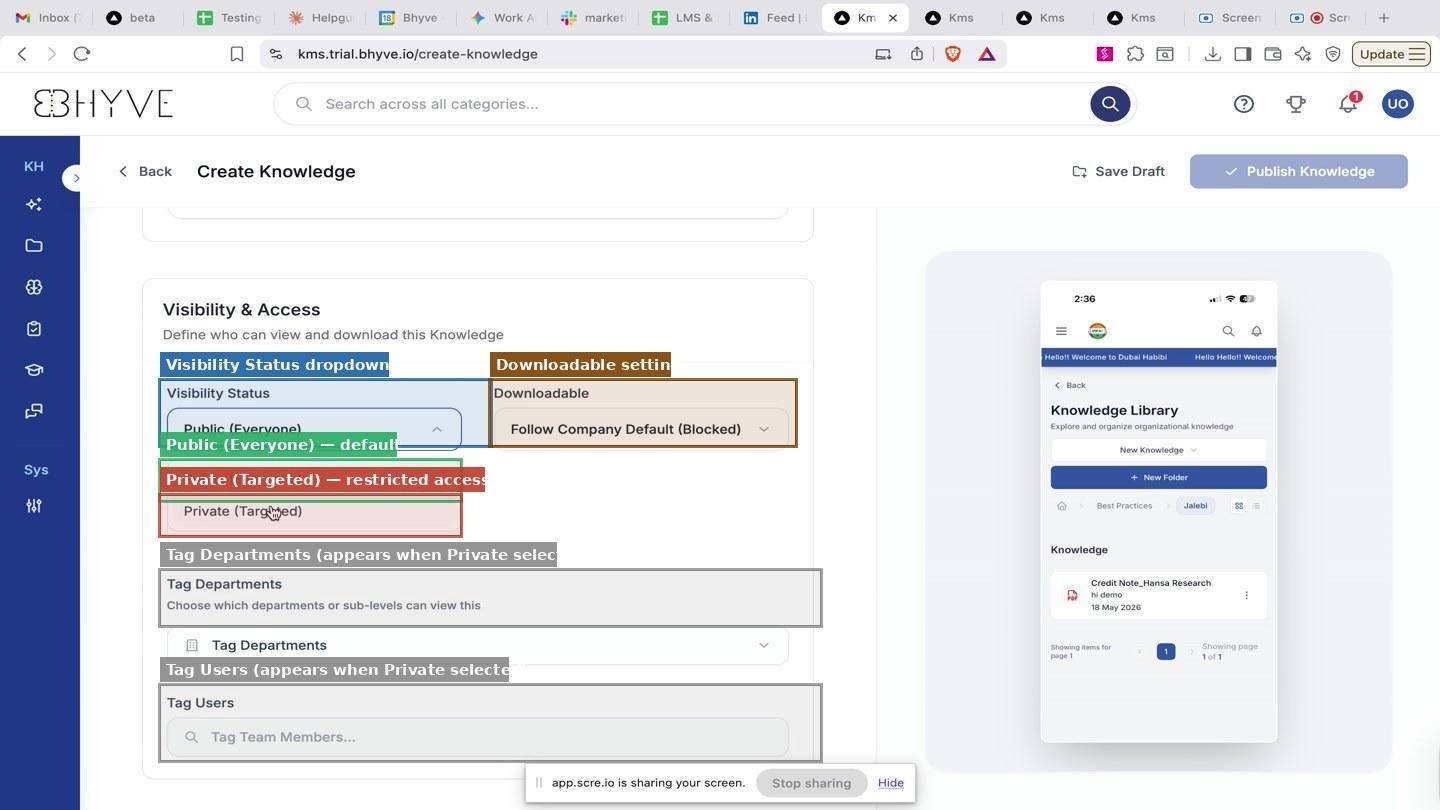Open the Jalebi breadcrumb chip
The width and height of the screenshot is (1440, 810).
[1195, 506]
